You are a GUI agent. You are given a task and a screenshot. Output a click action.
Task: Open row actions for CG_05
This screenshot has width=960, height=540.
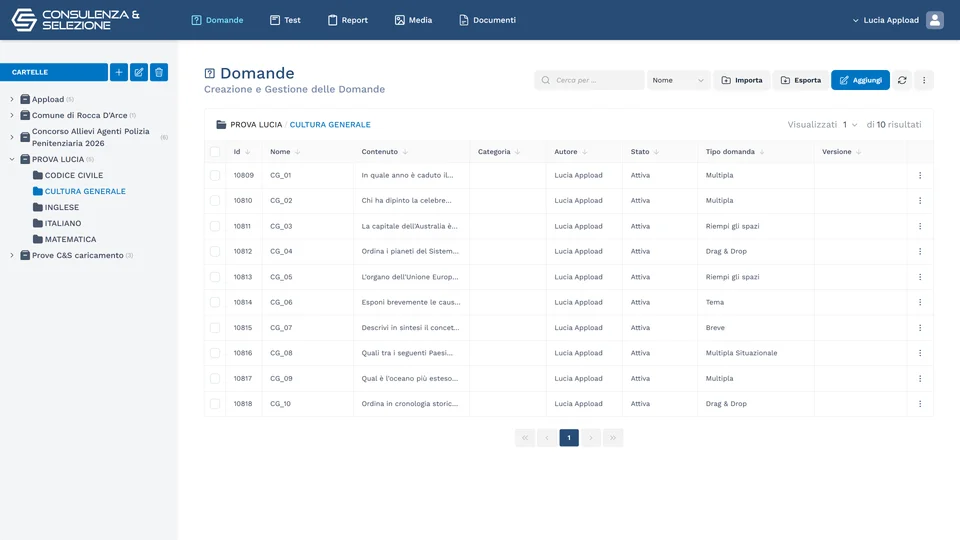[920, 277]
